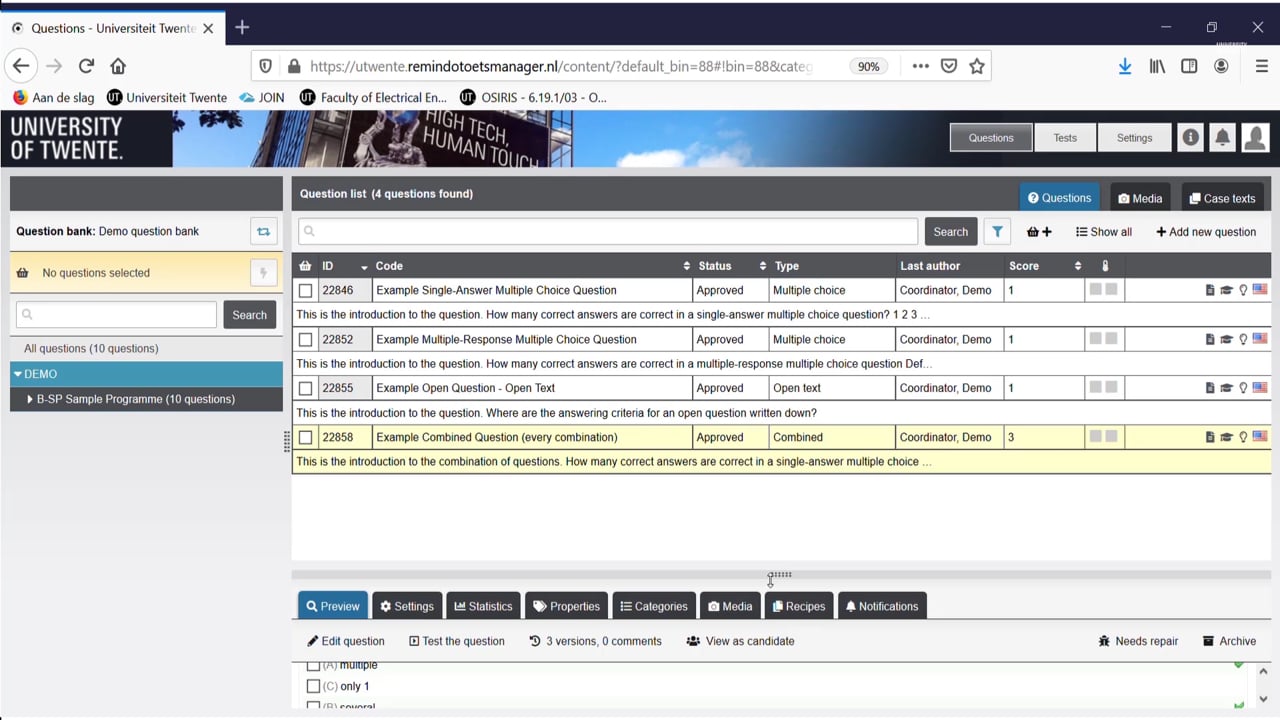Click the document icon for question 22858
The image size is (1280, 720).
point(1210,437)
